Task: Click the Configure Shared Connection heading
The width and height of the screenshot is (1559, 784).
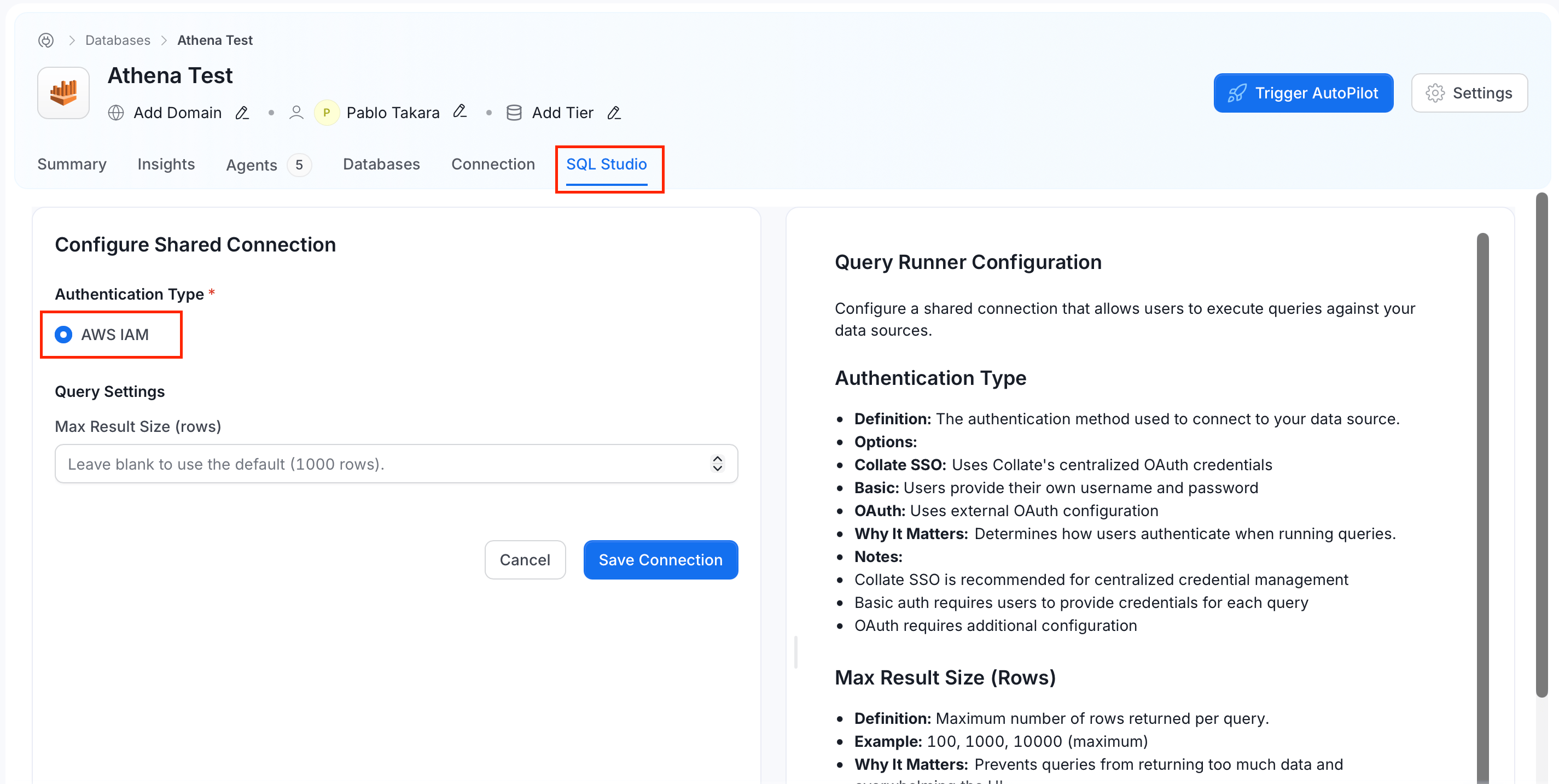Action: [195, 244]
